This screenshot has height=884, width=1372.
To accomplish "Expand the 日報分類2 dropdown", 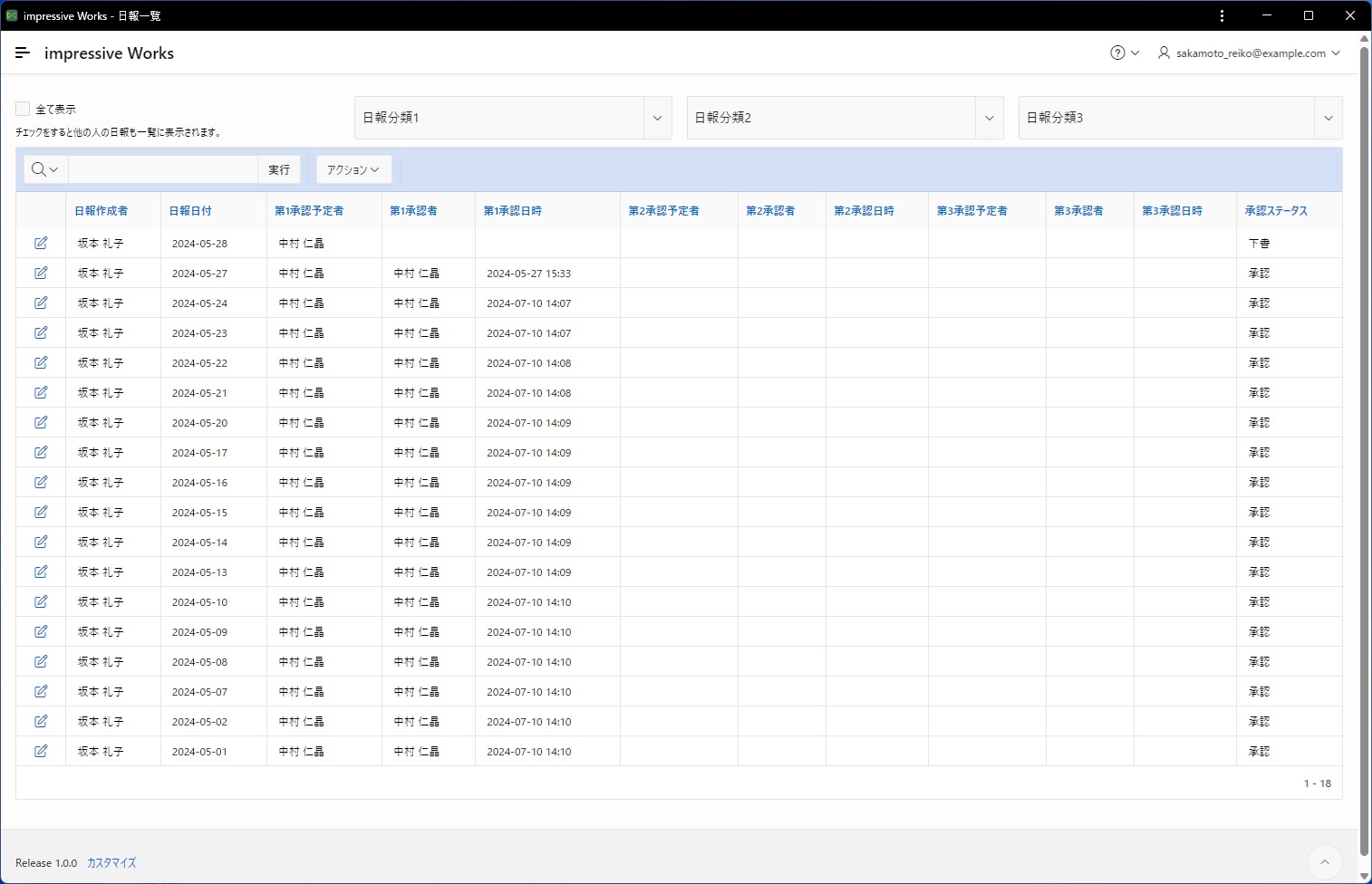I will click(x=989, y=118).
